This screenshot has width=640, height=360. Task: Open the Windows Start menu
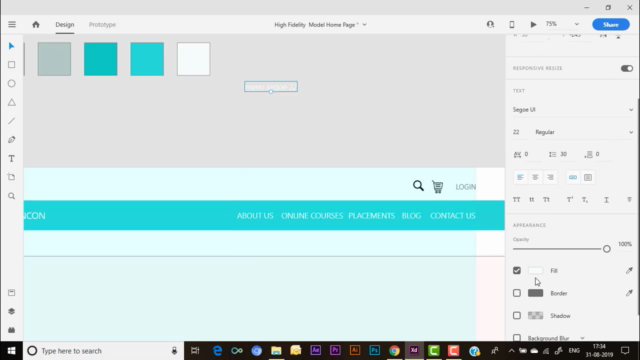click(11, 351)
